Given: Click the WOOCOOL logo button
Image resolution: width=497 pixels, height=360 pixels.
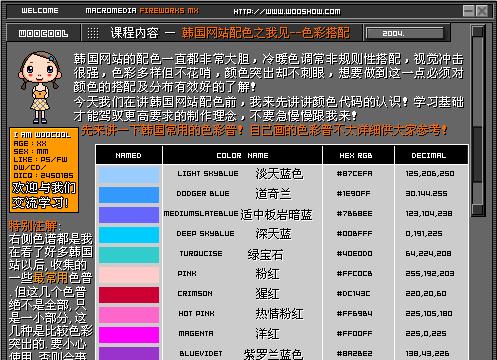Looking at the screenshot, I should 43,33.
